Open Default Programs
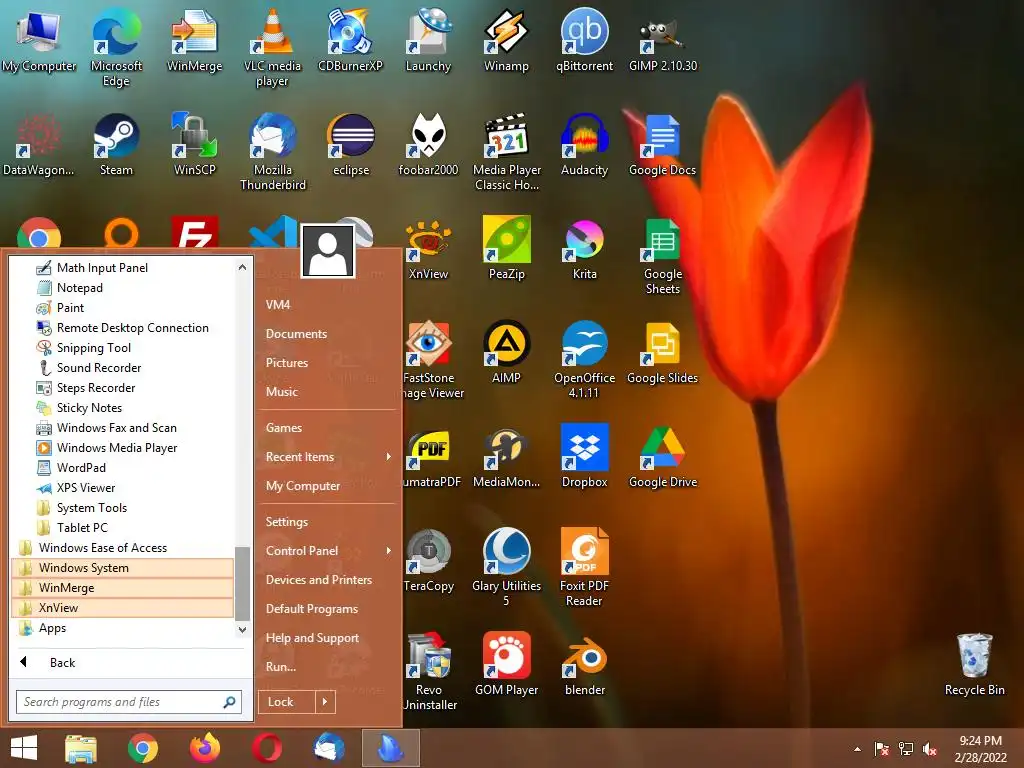The height and width of the screenshot is (768, 1024). click(312, 609)
